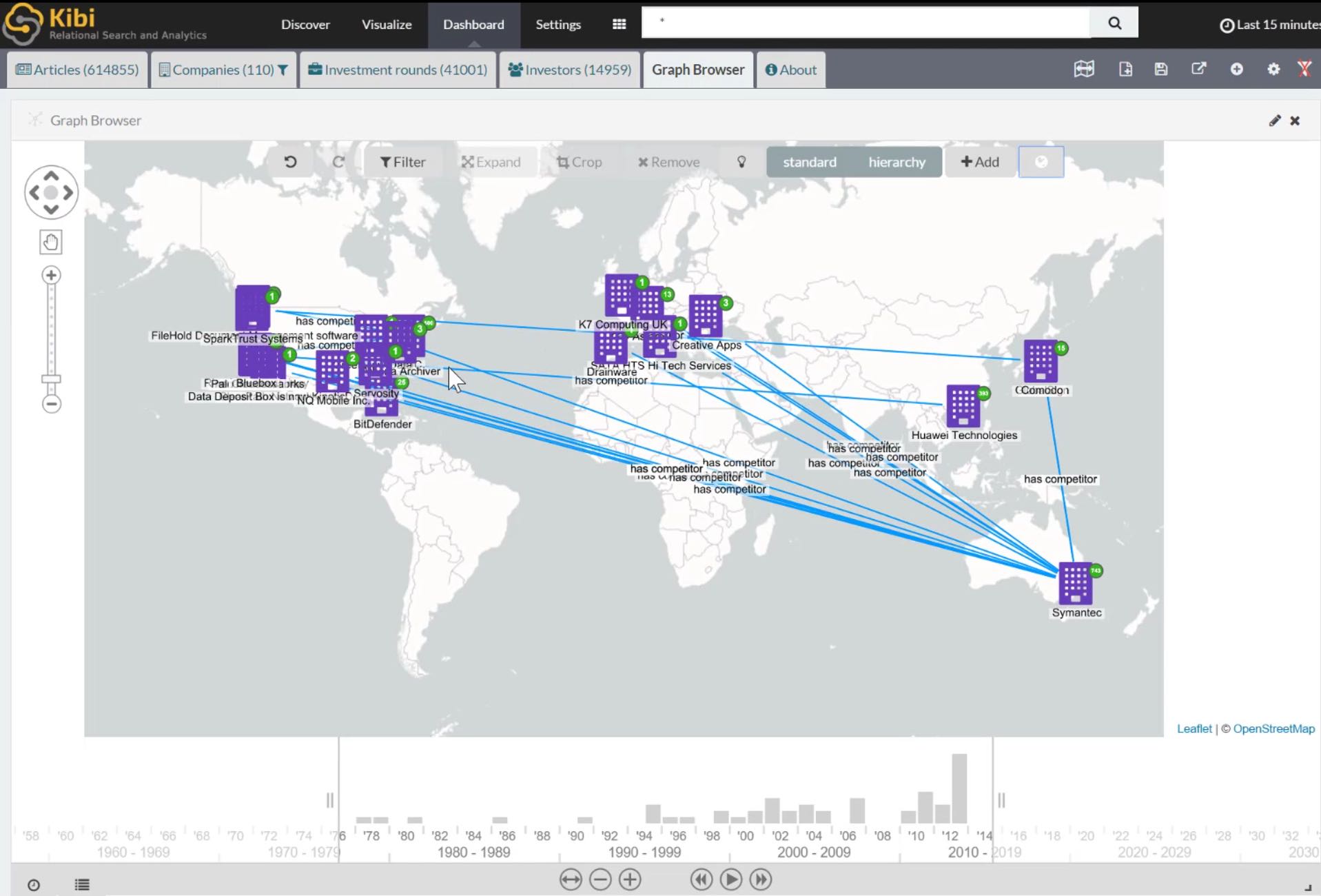
Task: Click the timeline play button
Action: 731,879
